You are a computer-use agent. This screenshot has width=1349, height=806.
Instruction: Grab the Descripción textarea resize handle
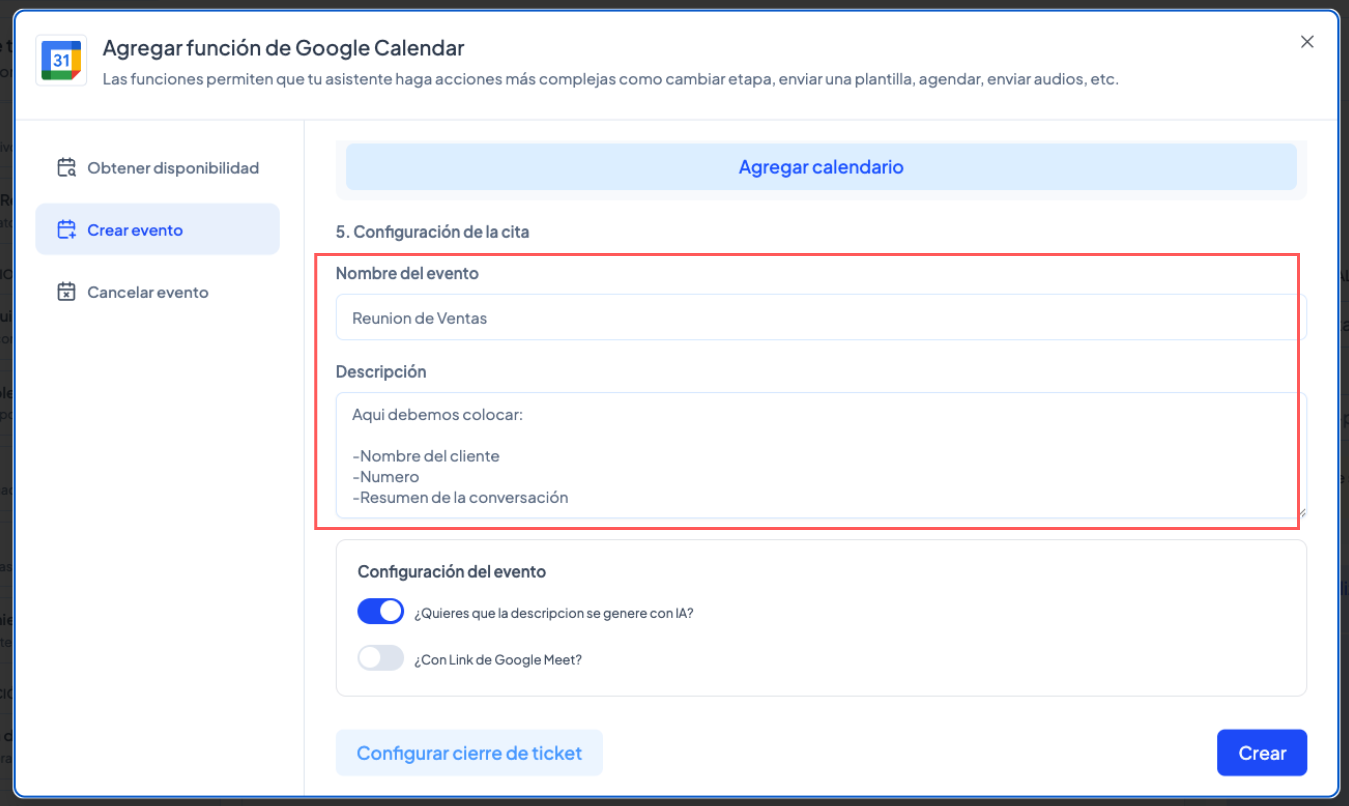click(1301, 512)
